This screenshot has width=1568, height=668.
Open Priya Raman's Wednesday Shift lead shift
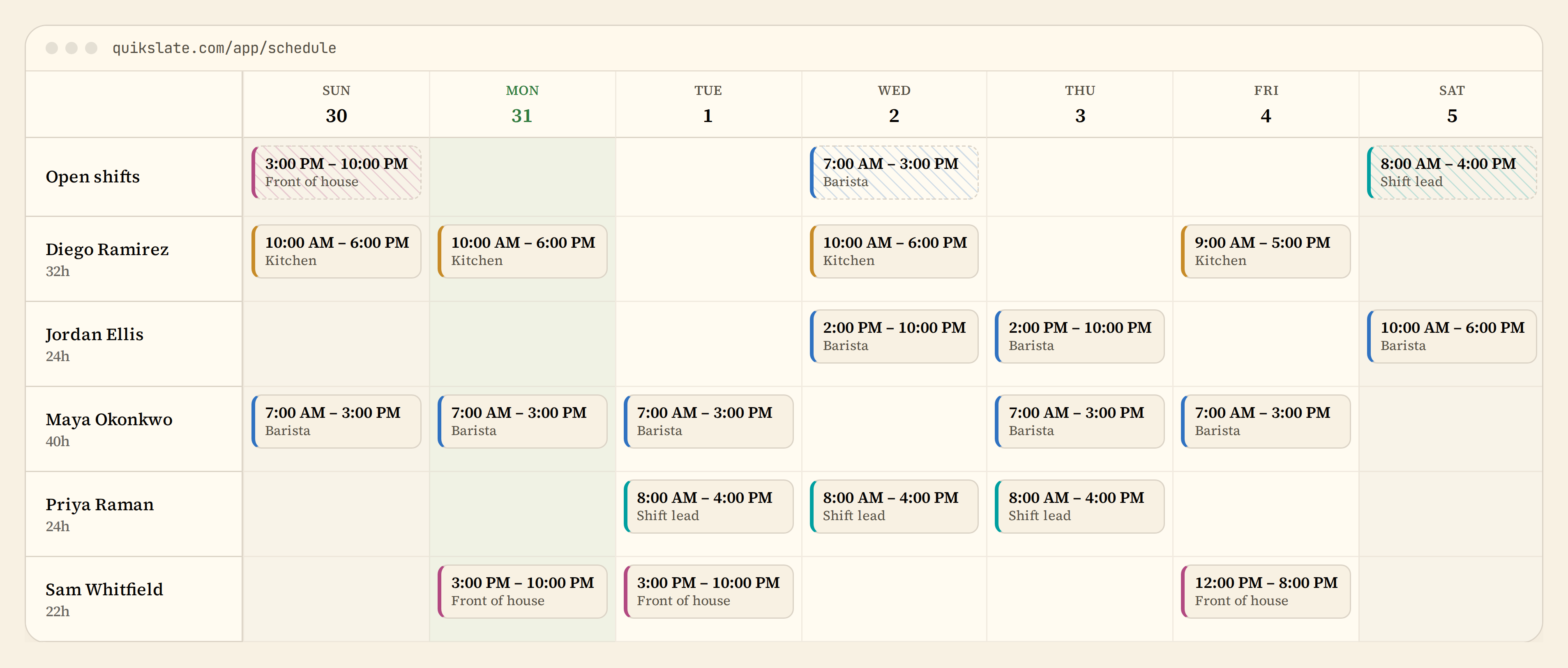pyautogui.click(x=894, y=507)
